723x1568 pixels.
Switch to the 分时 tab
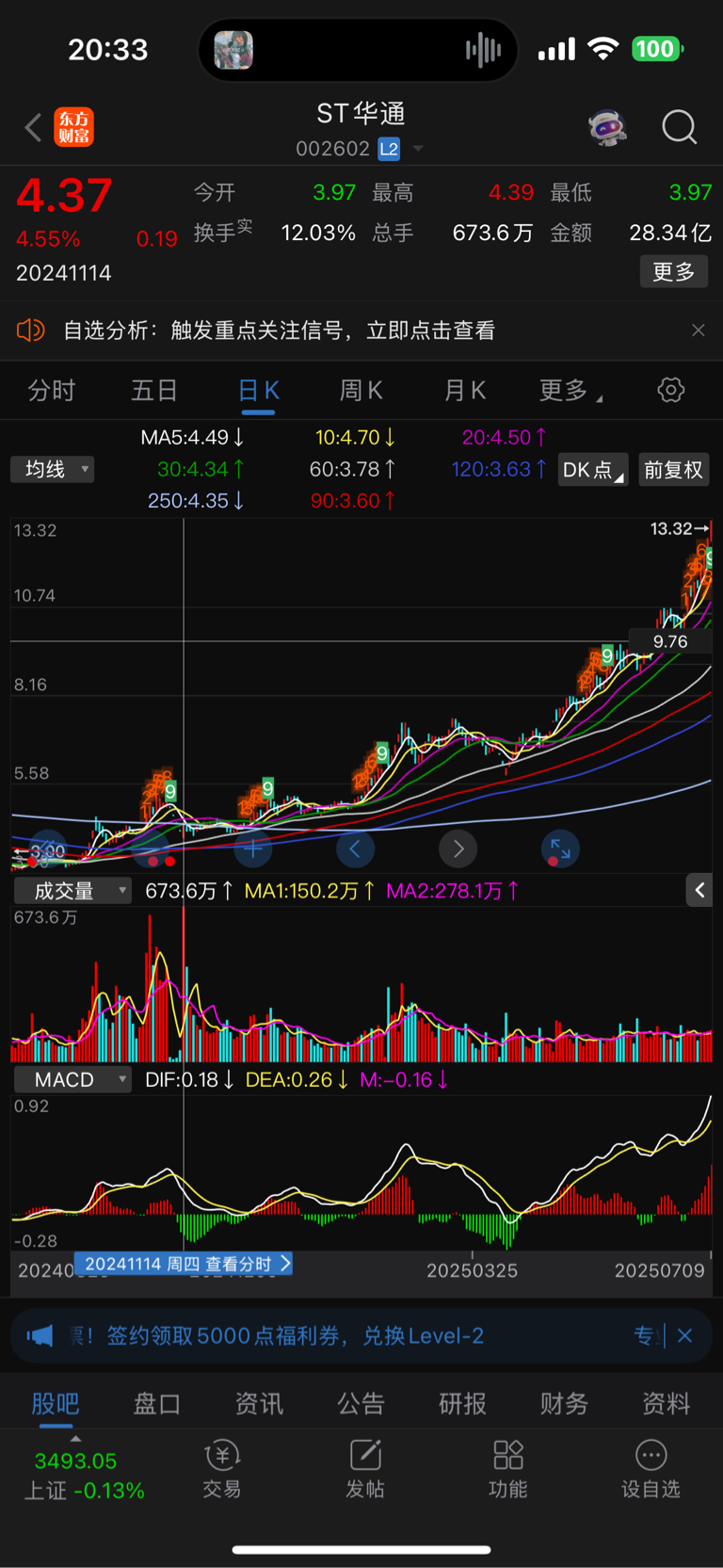[x=52, y=390]
